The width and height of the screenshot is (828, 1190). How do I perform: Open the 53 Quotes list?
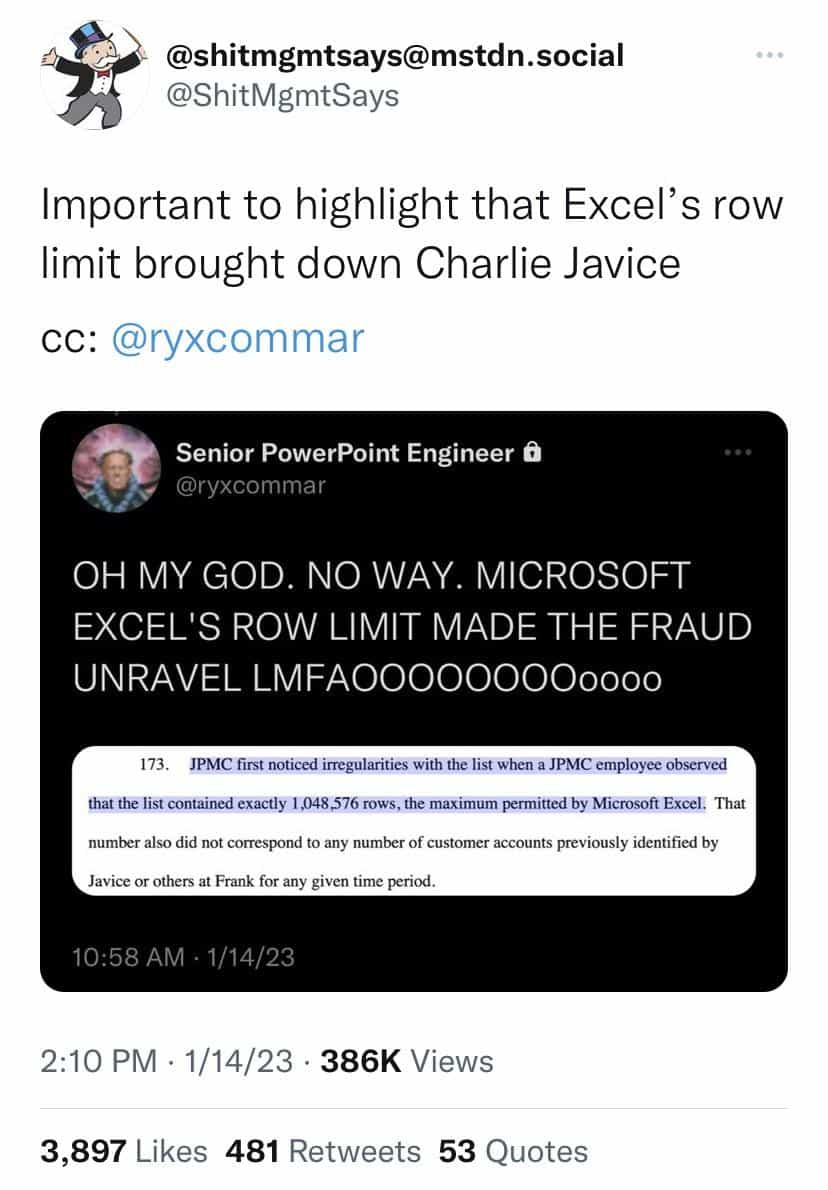click(512, 1151)
